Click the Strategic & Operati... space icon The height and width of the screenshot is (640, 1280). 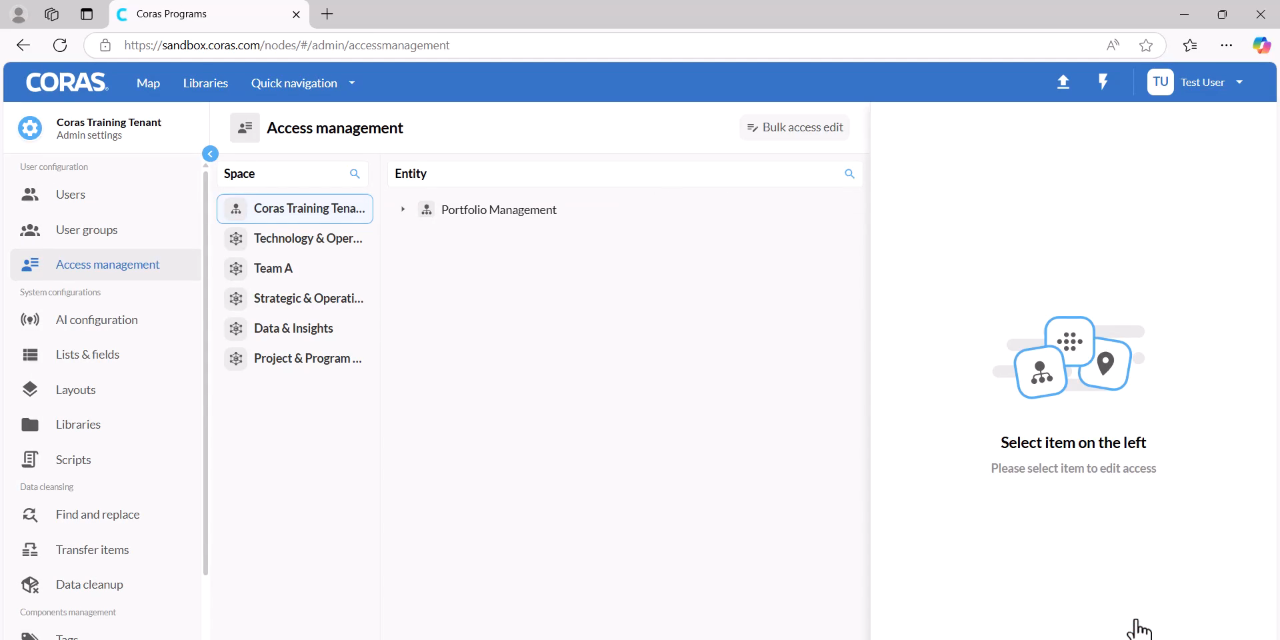(x=236, y=299)
